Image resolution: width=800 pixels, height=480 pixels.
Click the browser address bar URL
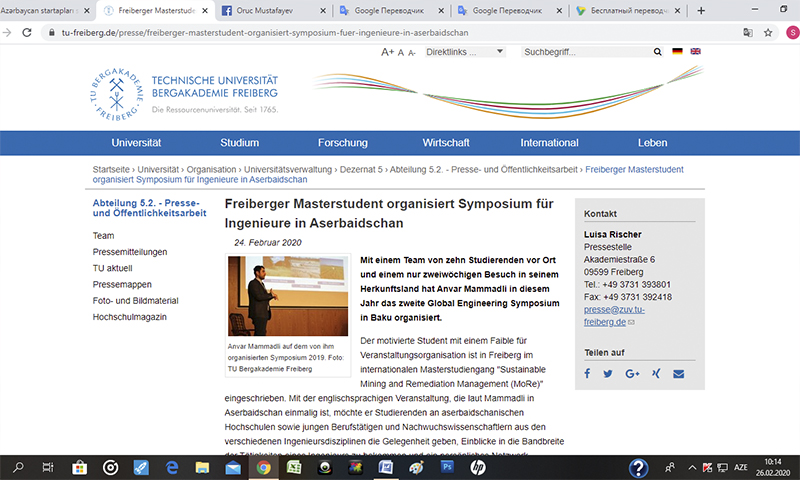(265, 33)
